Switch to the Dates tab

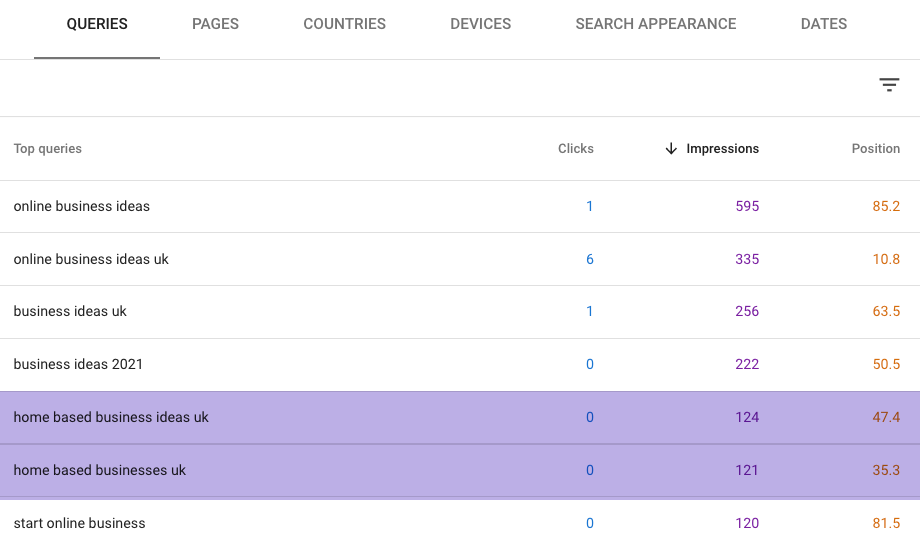point(824,24)
